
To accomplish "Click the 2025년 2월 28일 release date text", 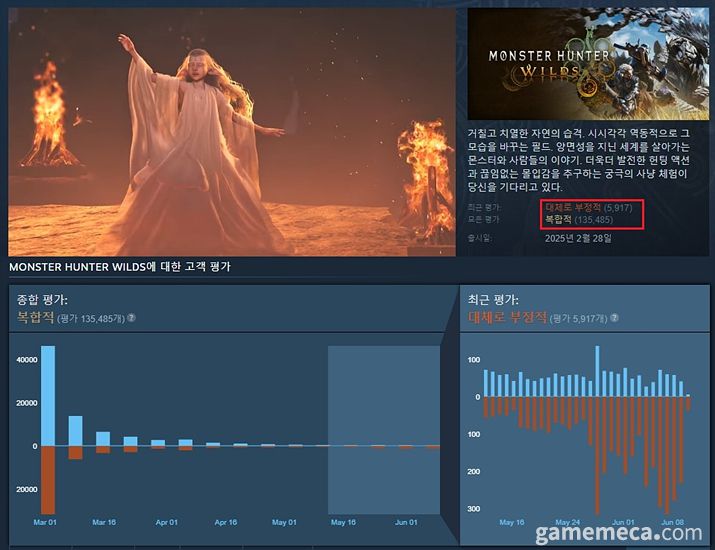I will [578, 238].
